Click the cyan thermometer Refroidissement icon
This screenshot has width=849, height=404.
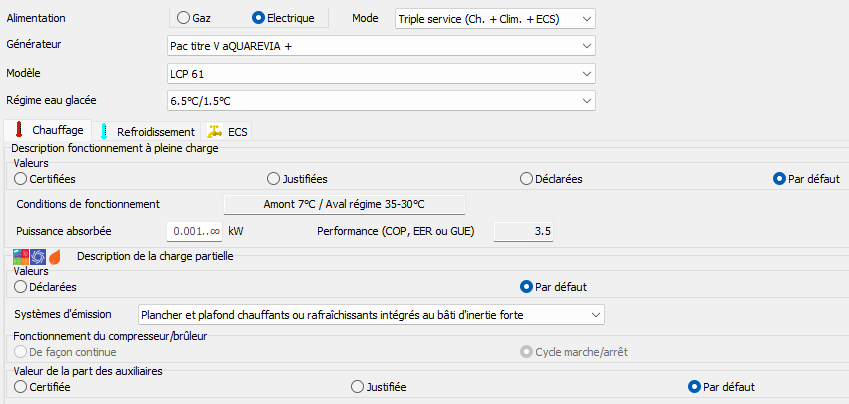tap(104, 131)
